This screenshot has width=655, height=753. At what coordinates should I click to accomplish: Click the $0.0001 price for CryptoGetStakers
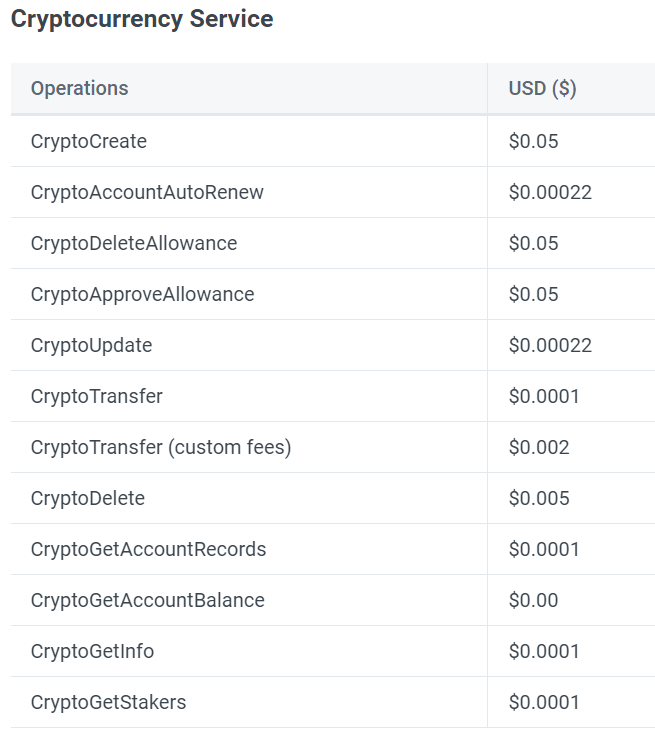point(544,702)
